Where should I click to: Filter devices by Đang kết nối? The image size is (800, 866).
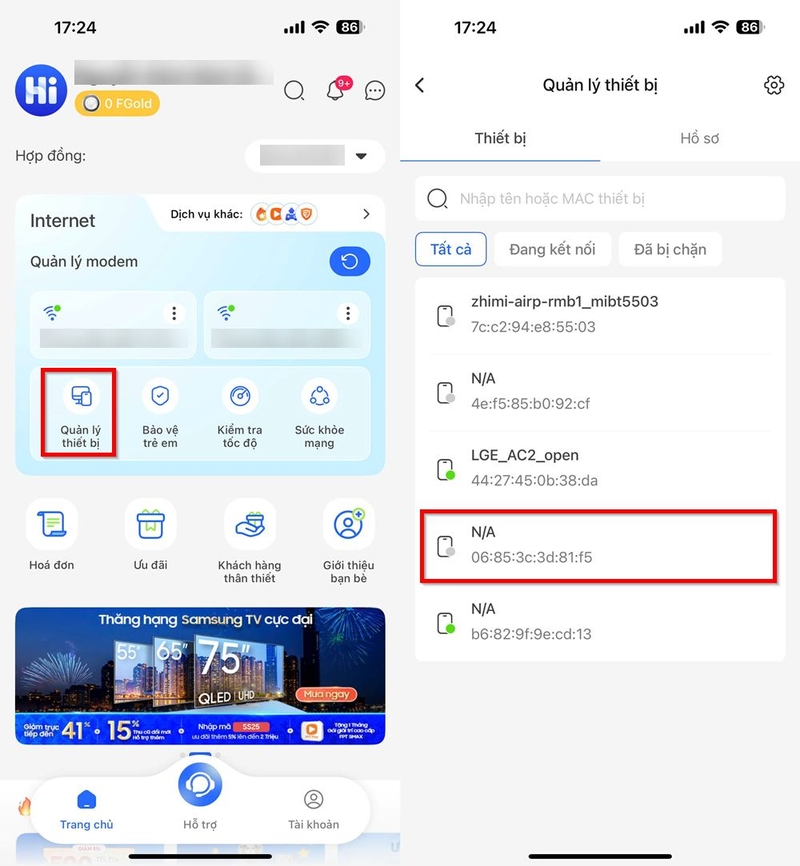coord(552,249)
